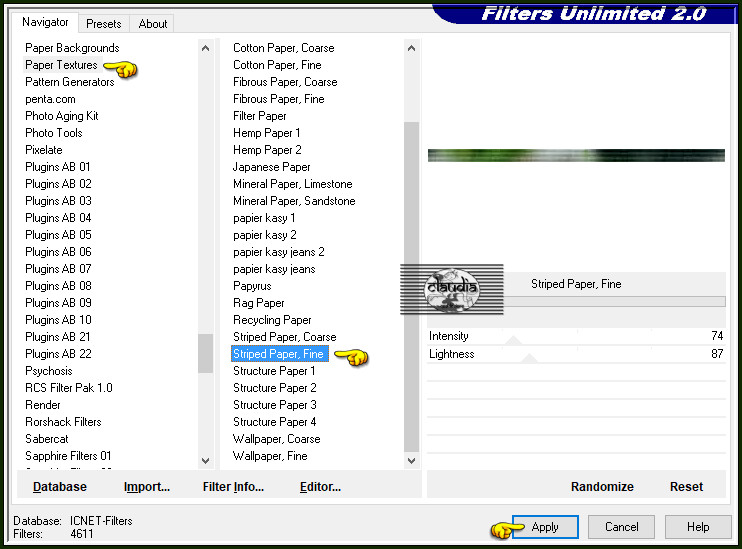Select the Navigator tab
The height and width of the screenshot is (549, 742).
[45, 22]
